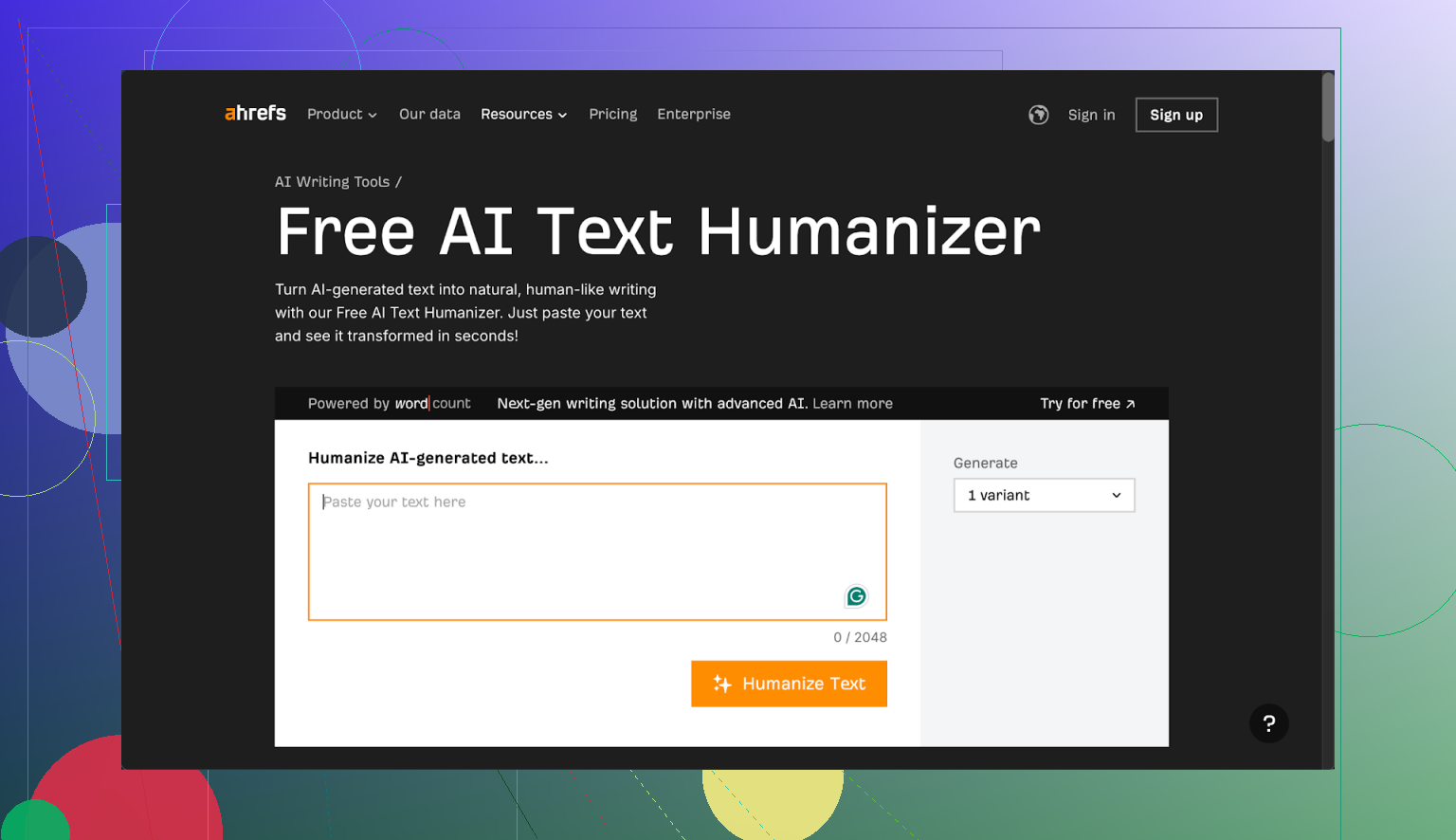This screenshot has width=1456, height=840.
Task: Expand the Resources menu
Action: coord(523,115)
